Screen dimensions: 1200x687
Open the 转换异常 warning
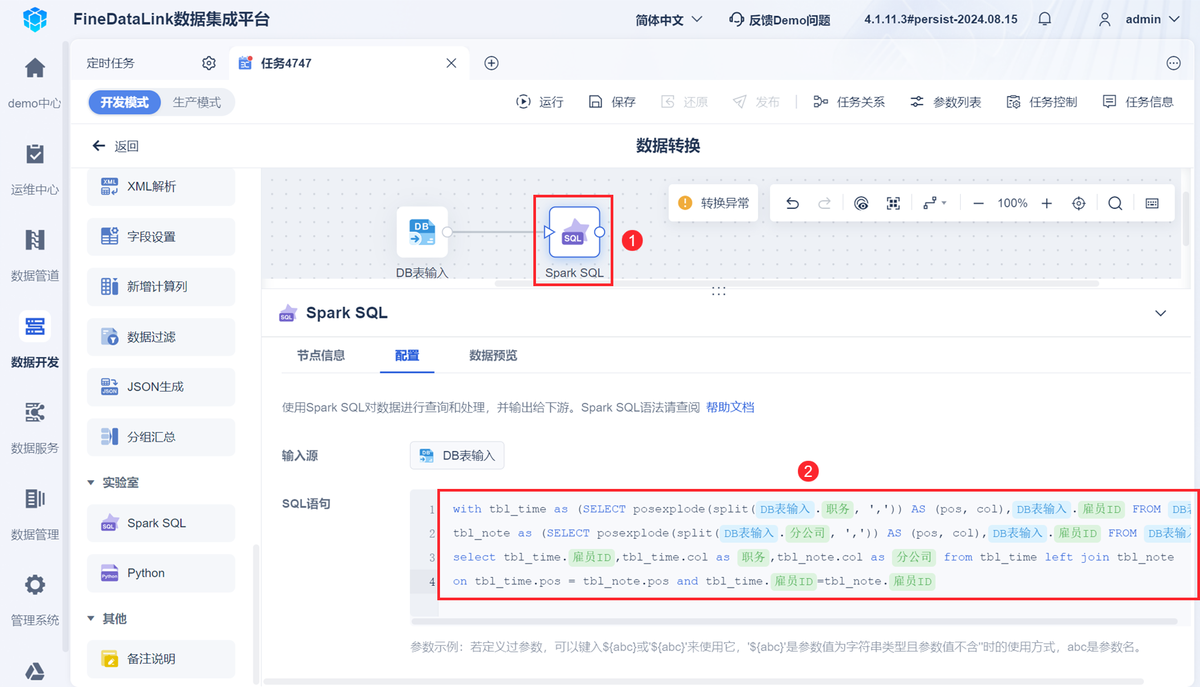tap(714, 203)
